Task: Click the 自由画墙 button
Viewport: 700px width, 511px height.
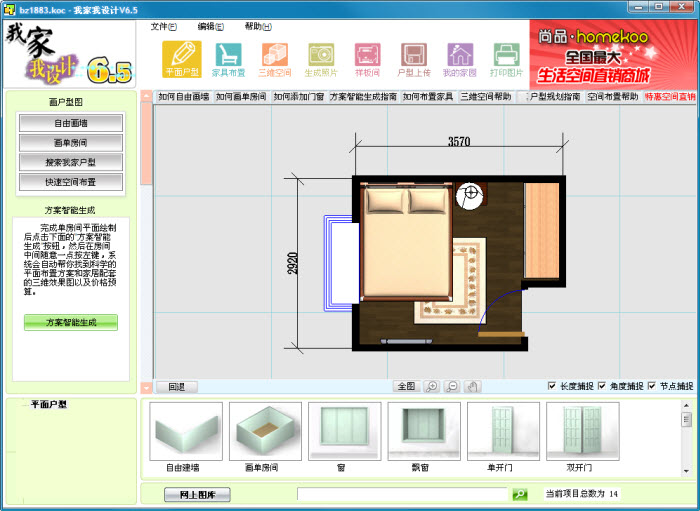Action: (x=70, y=123)
